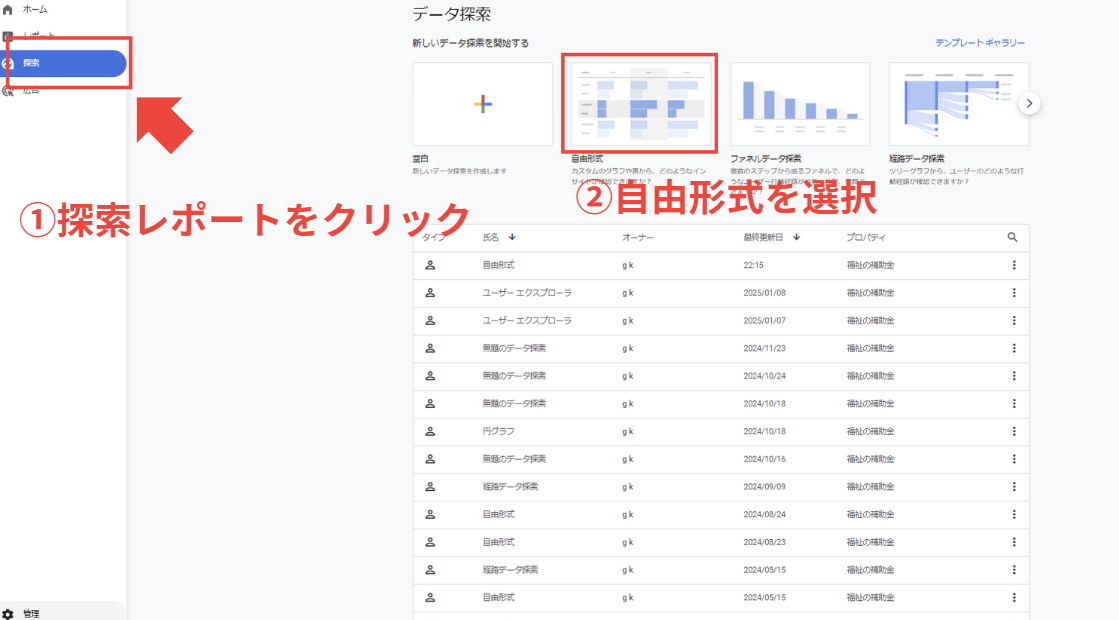Open more options for the 円グラフ row
Screen dimensions: 1119x620
(1013, 432)
